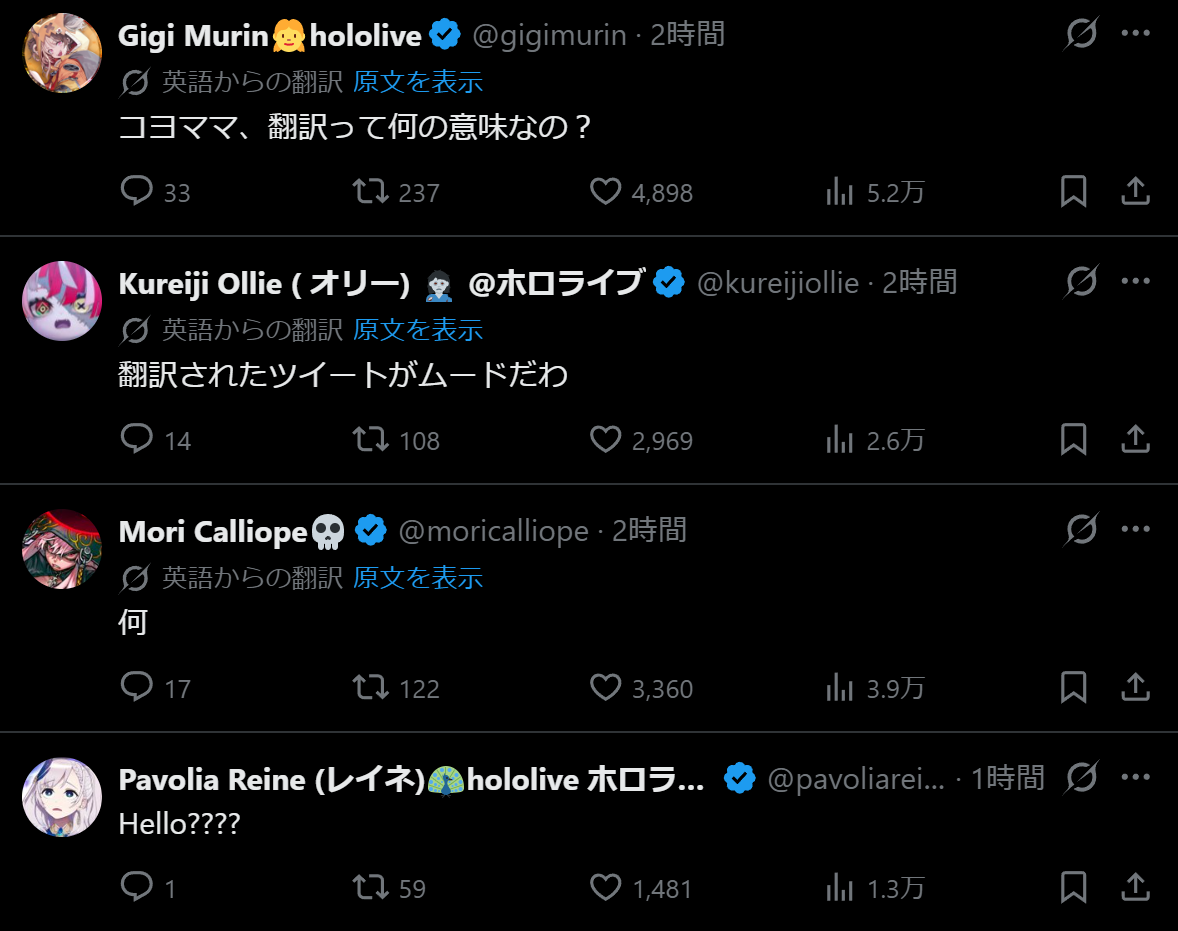Like Mori Calliope's tweet
This screenshot has height=931, width=1178.
click(x=606, y=687)
